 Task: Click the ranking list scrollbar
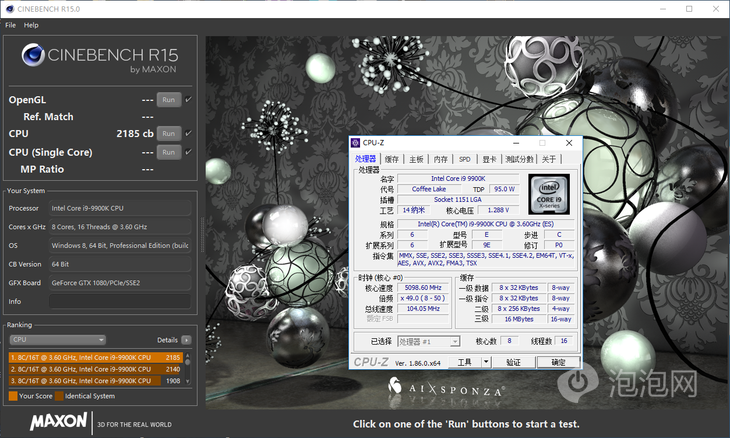coord(188,369)
